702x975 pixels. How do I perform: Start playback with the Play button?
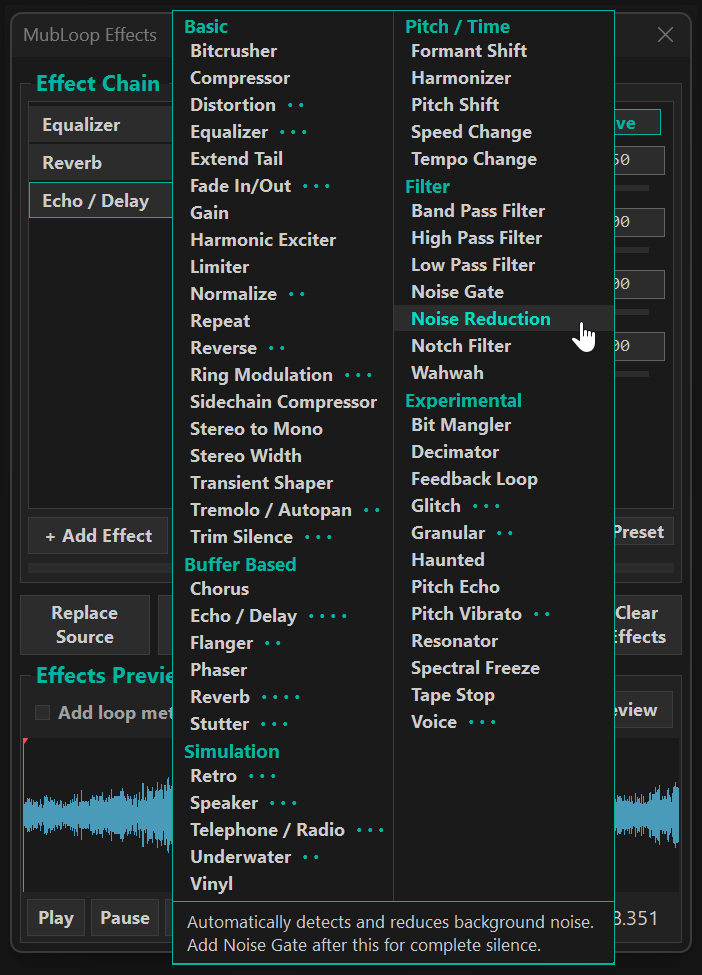click(x=56, y=918)
